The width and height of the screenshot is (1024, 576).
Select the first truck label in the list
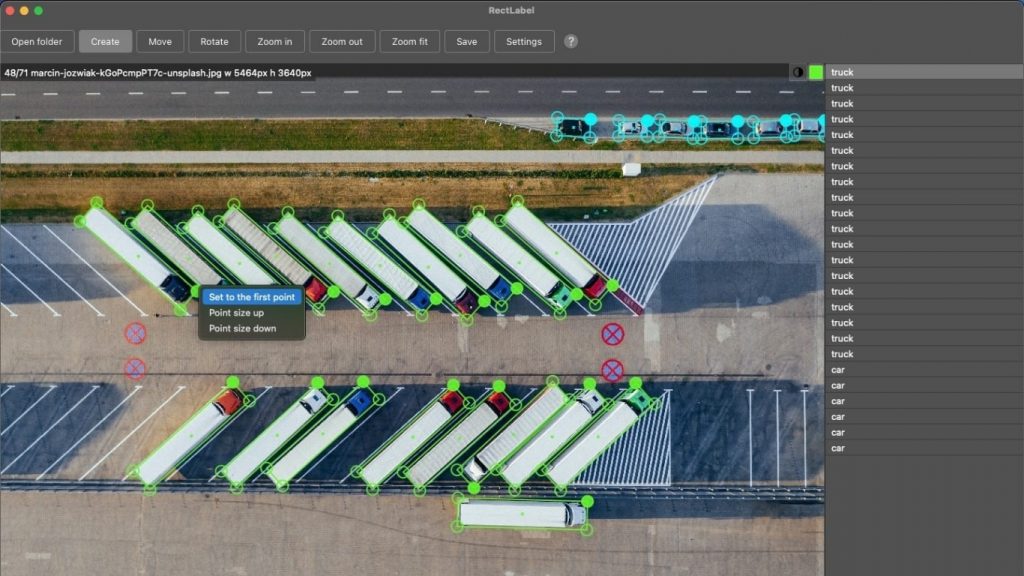tap(842, 72)
